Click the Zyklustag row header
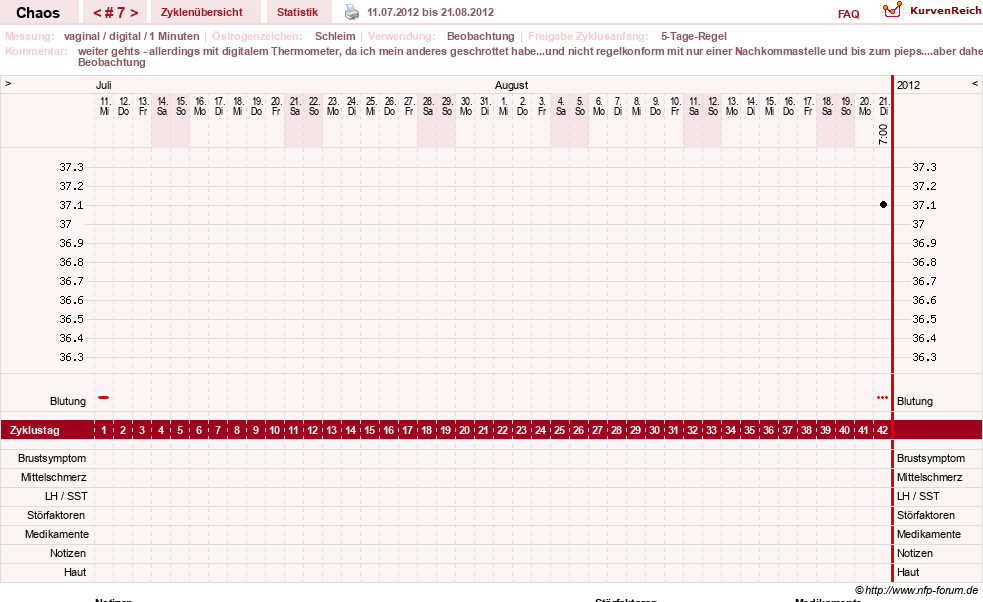The height and width of the screenshot is (602, 983). pos(34,430)
